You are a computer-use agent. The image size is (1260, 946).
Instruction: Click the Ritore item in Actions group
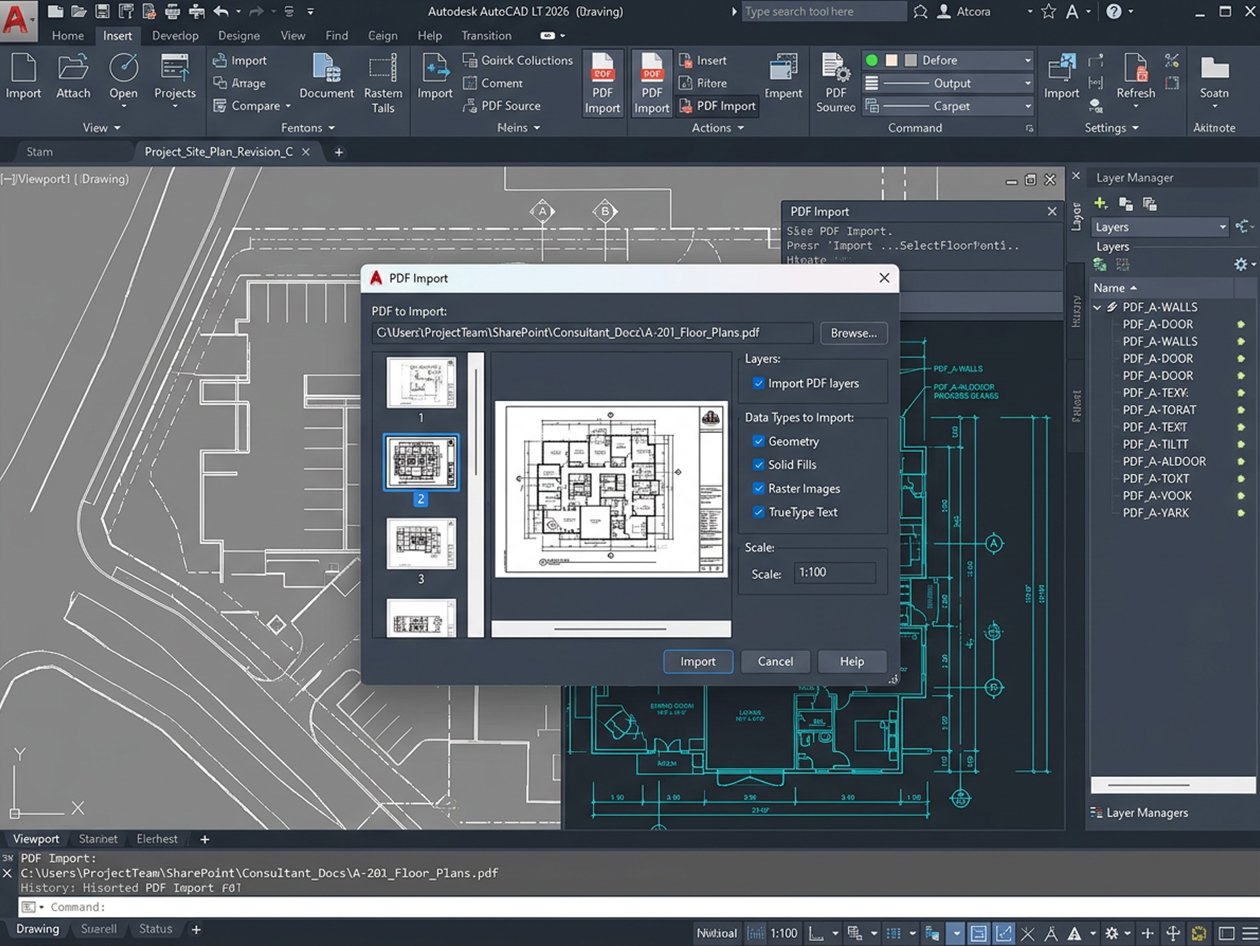[x=702, y=83]
